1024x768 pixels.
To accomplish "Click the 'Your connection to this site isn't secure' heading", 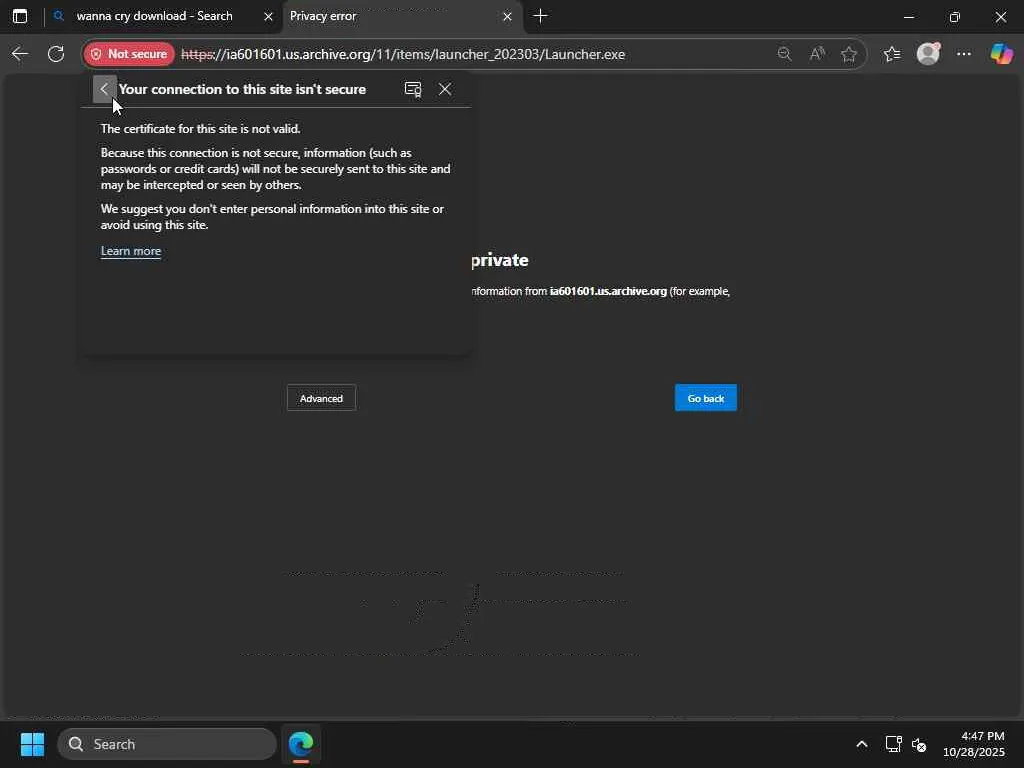I will pos(242,89).
